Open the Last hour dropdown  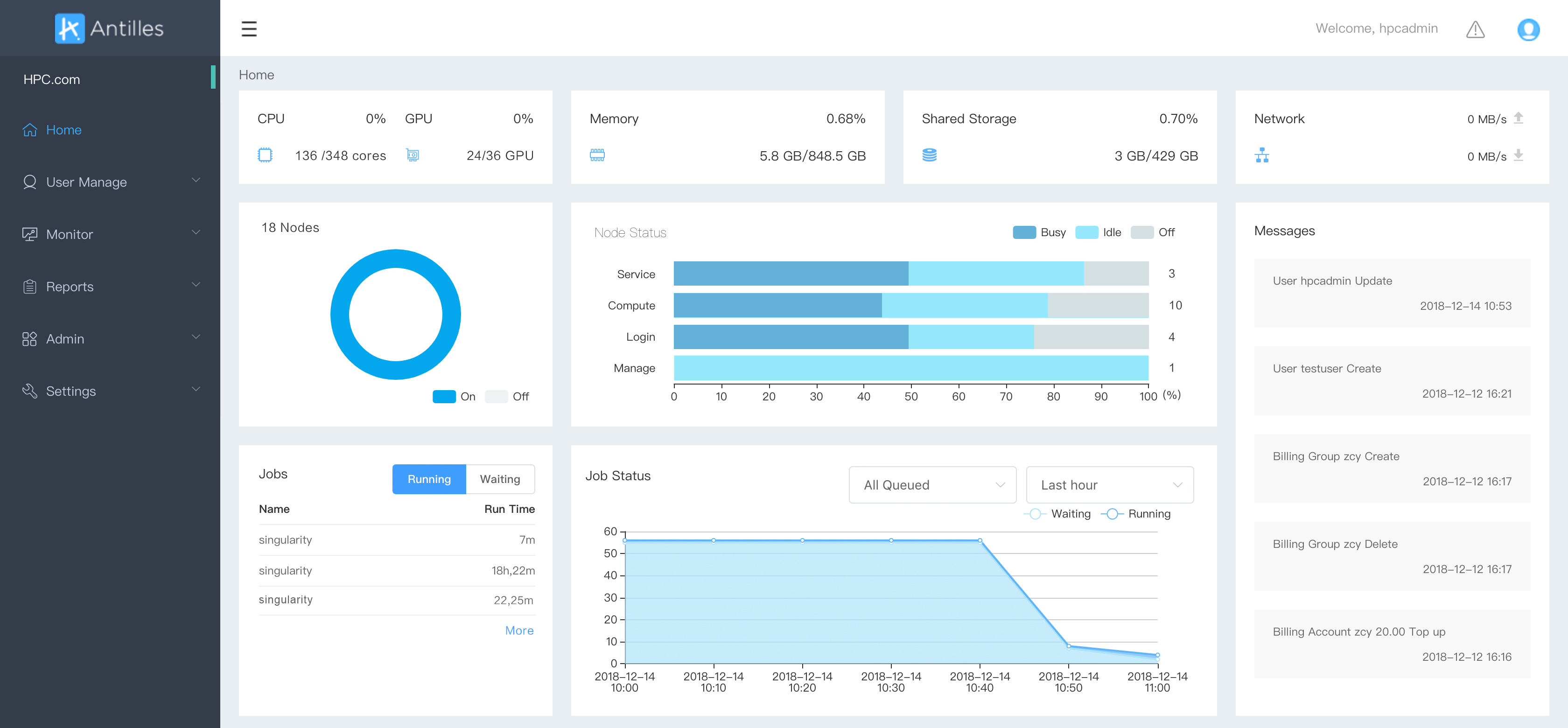tap(1109, 485)
